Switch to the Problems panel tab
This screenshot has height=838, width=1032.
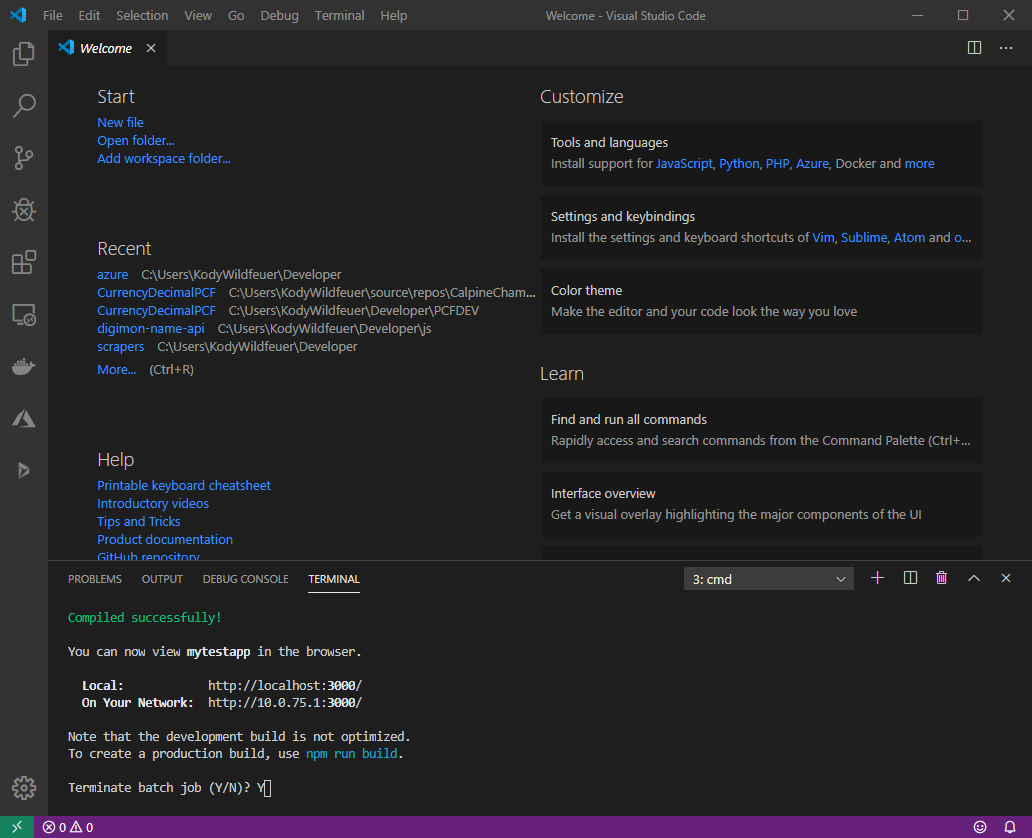point(95,579)
